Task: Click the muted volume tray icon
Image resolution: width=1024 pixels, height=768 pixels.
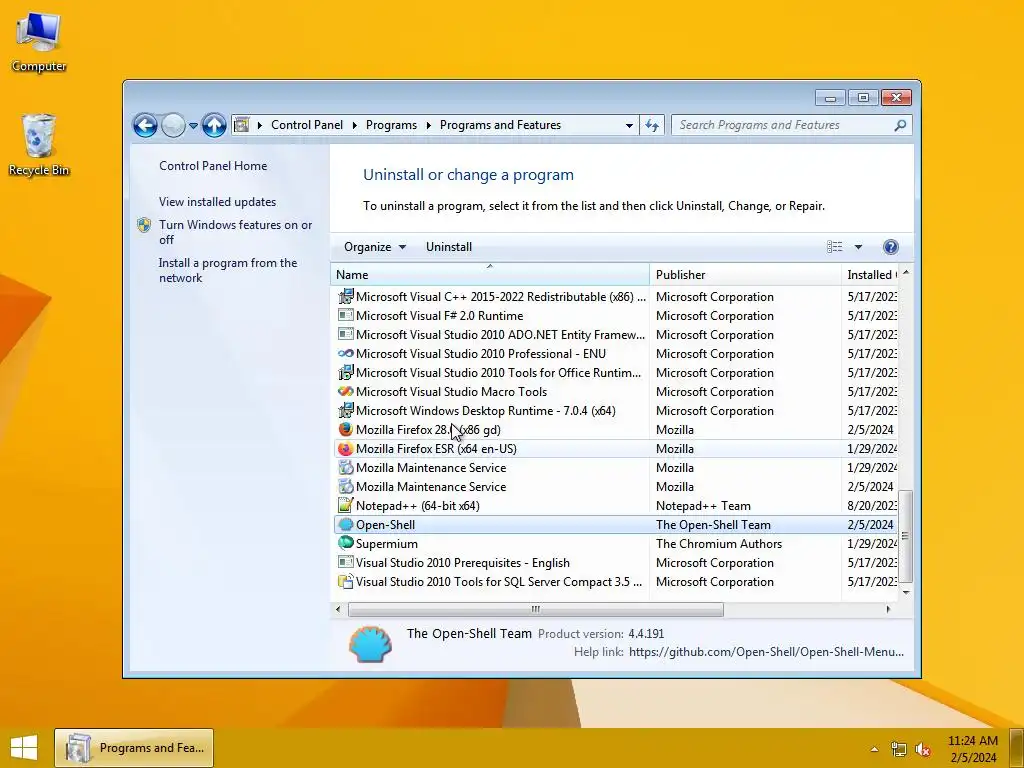Action: 923,749
